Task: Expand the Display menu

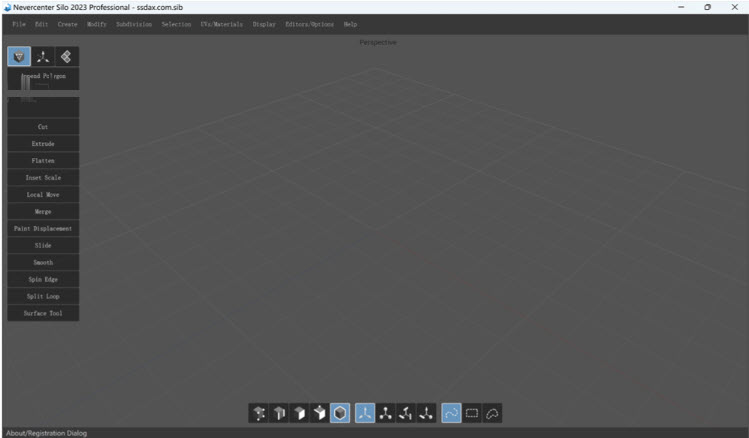Action: point(264,24)
